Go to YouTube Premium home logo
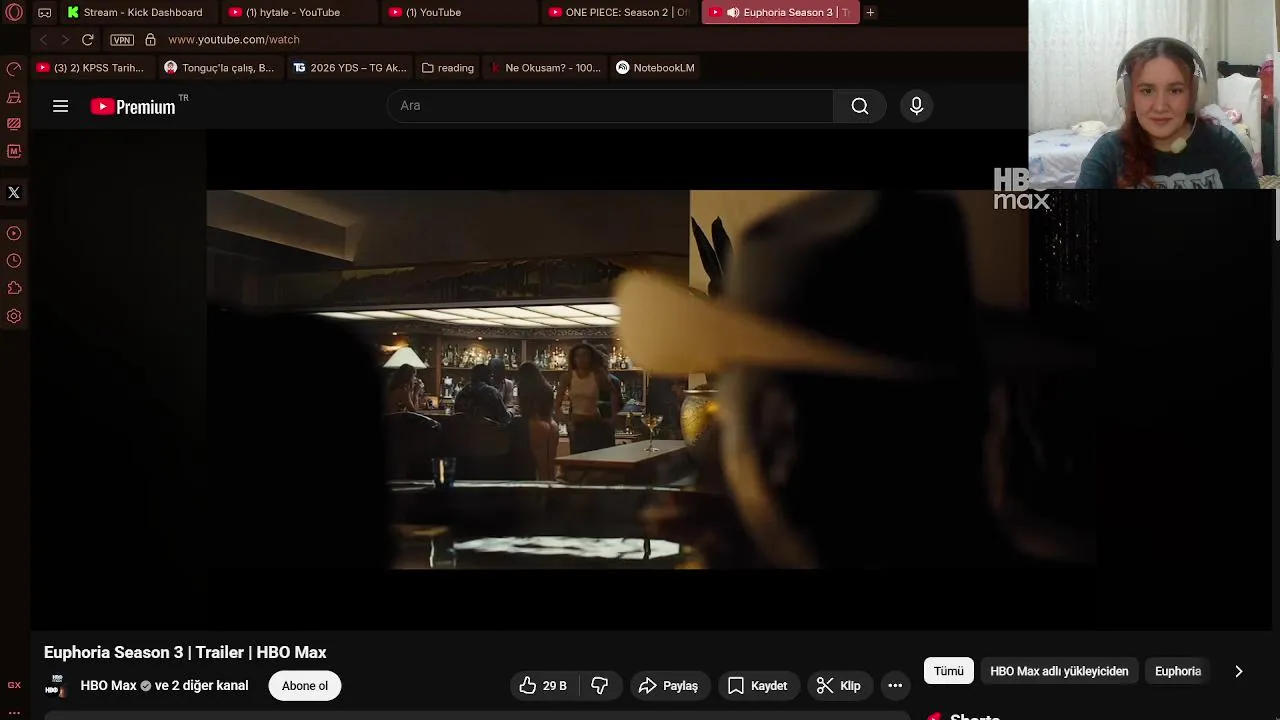Viewport: 1280px width, 720px height. [133, 106]
